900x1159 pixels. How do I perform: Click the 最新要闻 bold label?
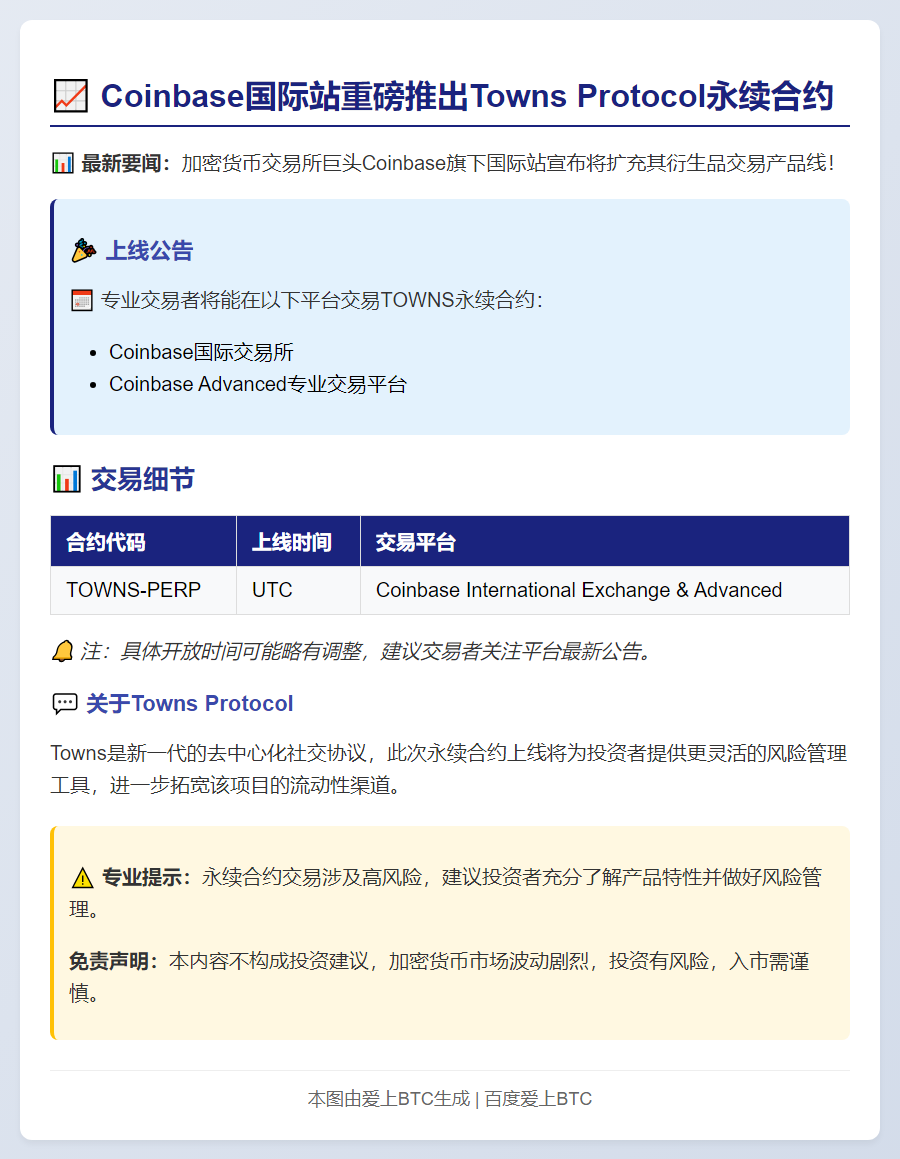pos(126,163)
